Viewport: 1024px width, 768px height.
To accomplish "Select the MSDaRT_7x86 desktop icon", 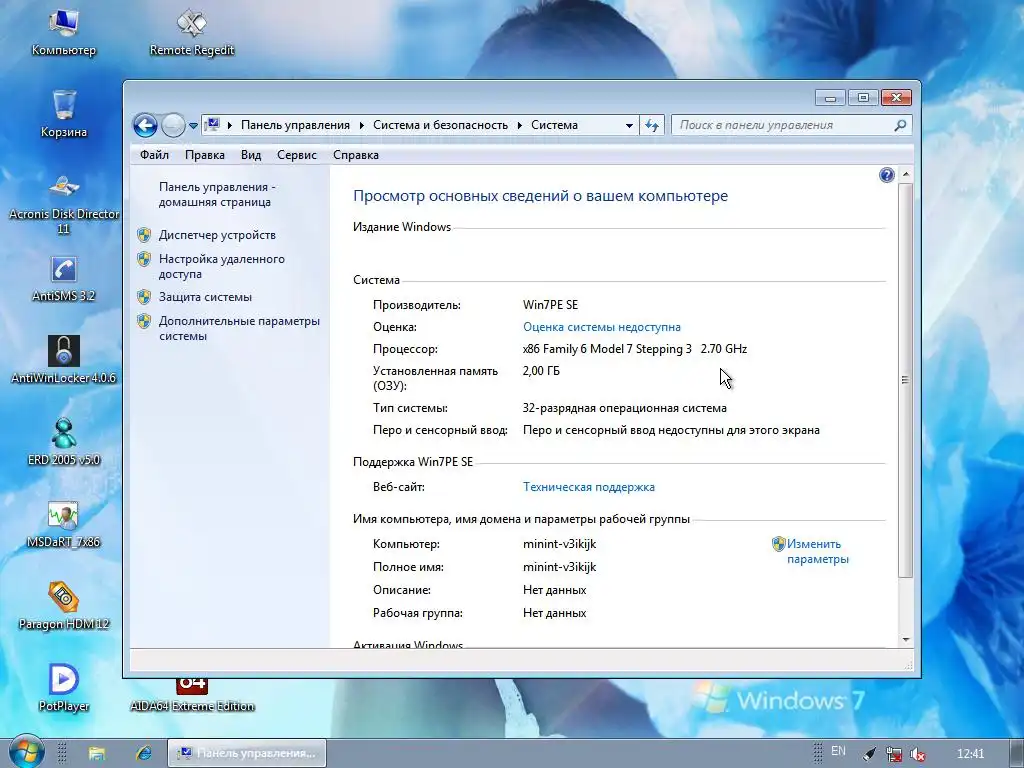I will pyautogui.click(x=63, y=524).
